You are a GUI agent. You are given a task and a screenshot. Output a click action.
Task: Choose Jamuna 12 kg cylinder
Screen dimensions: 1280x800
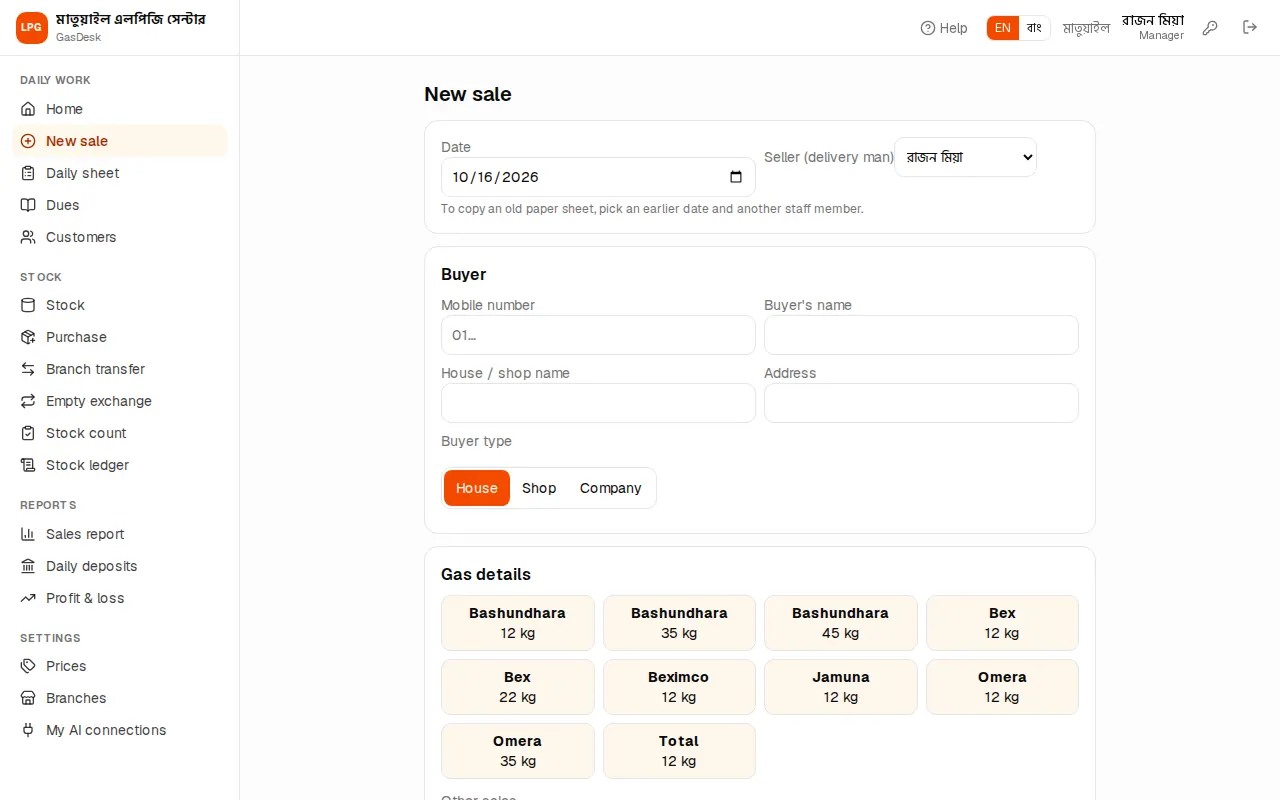(841, 687)
